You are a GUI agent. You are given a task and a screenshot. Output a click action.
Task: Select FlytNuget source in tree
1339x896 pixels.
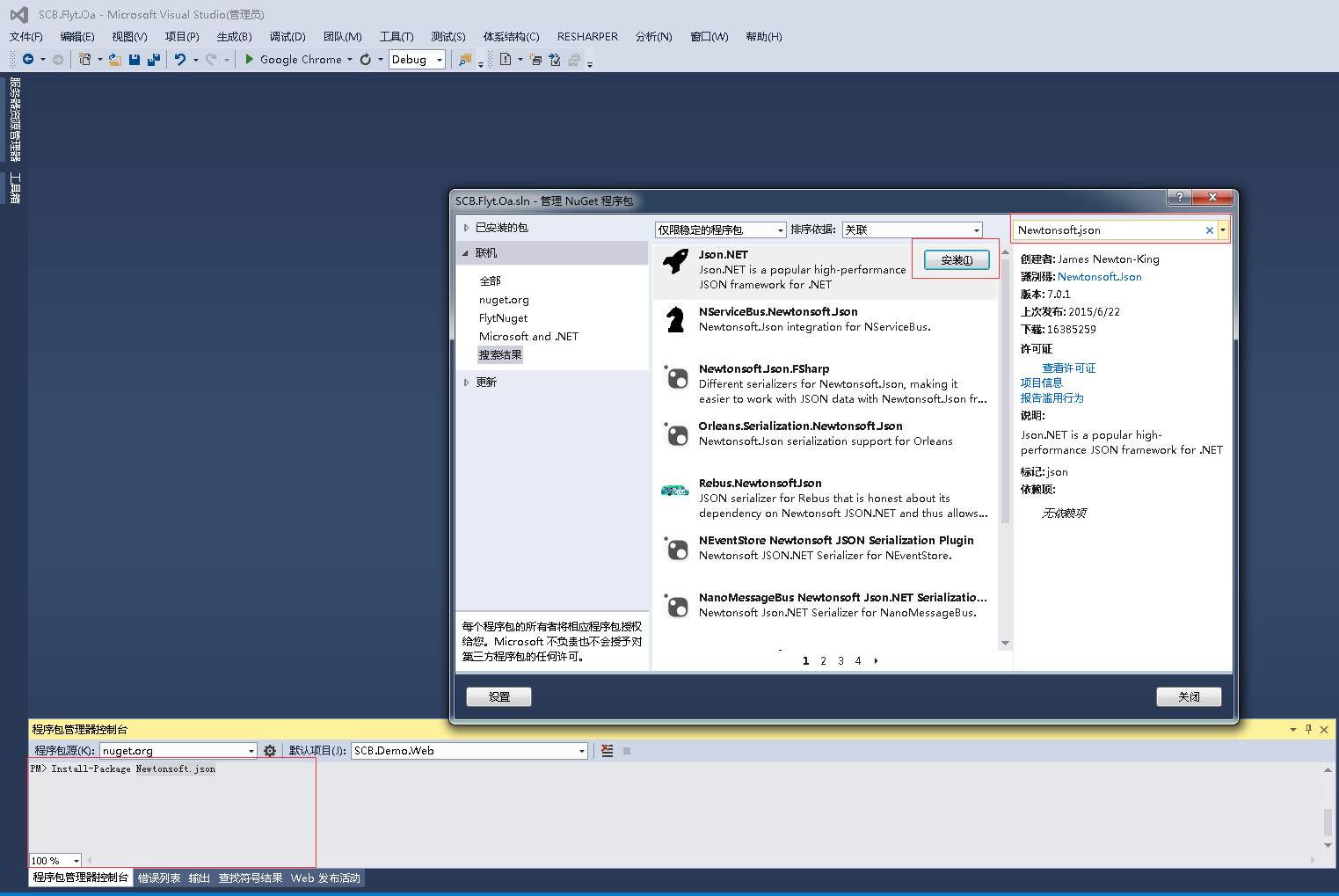pyautogui.click(x=503, y=318)
